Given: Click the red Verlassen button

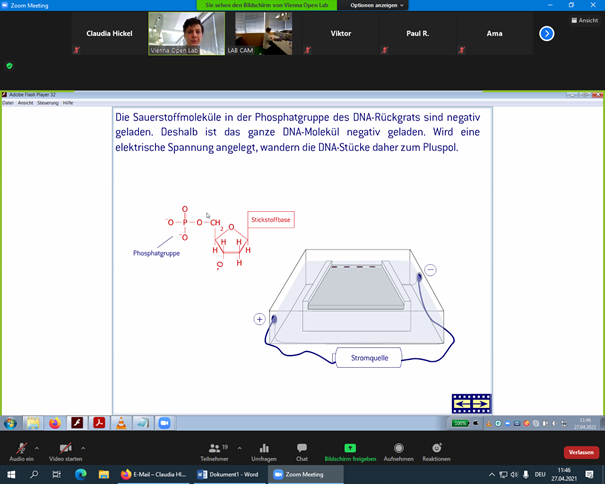Looking at the screenshot, I should [x=581, y=452].
